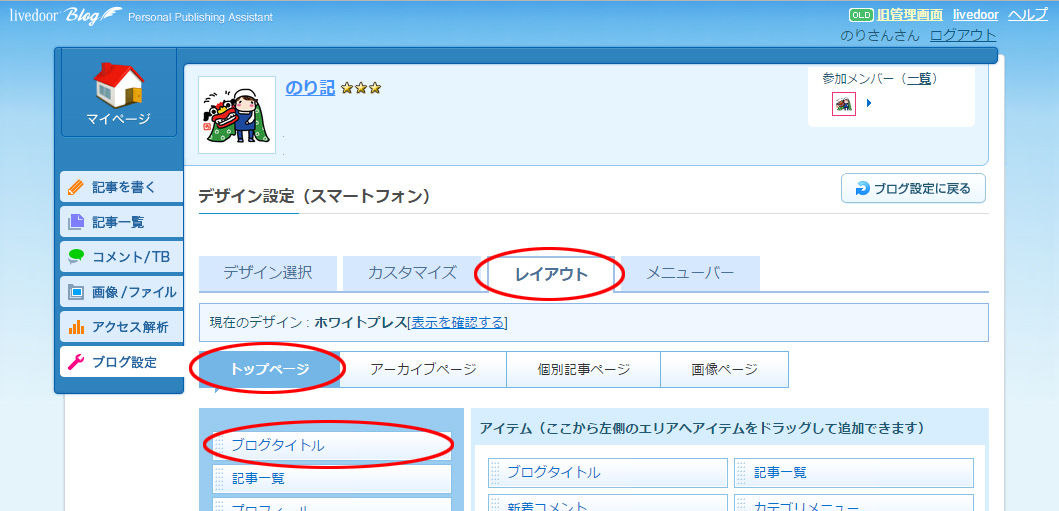Switch to the デザイン選択 tab
Viewport: 1059px width, 511px height.
tap(267, 273)
